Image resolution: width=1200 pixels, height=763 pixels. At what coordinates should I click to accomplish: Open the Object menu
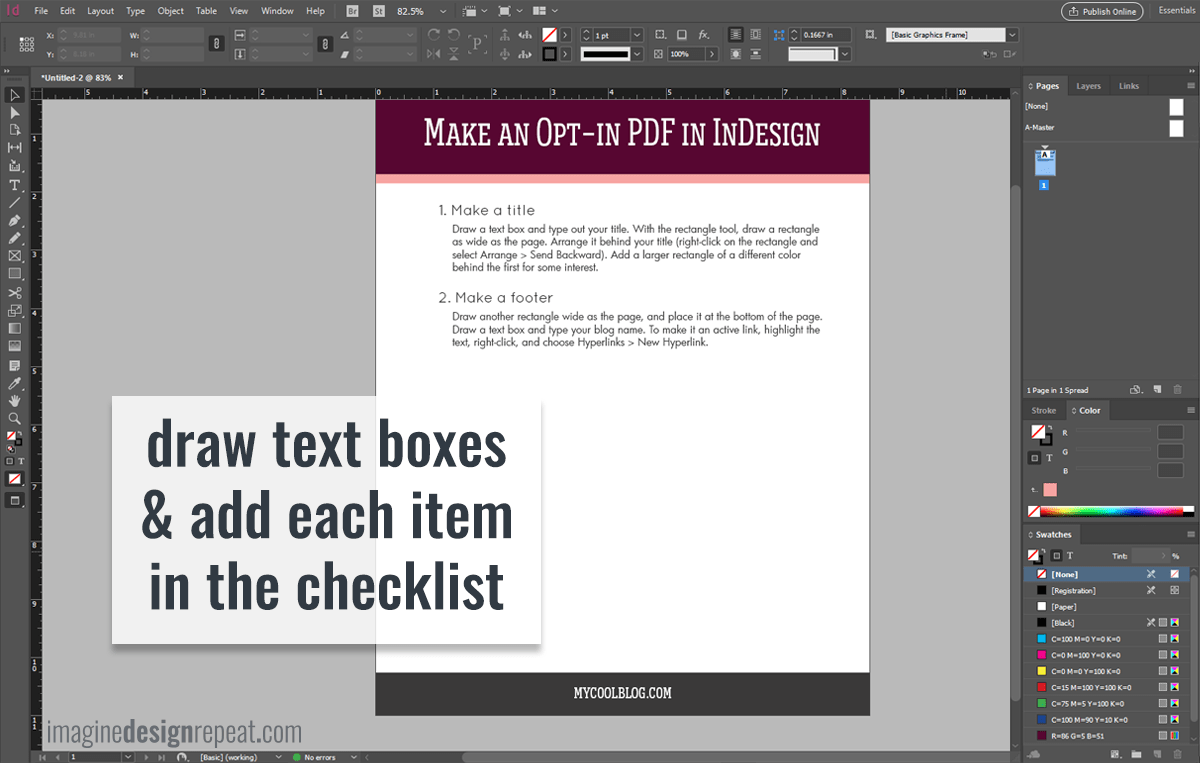[x=171, y=11]
